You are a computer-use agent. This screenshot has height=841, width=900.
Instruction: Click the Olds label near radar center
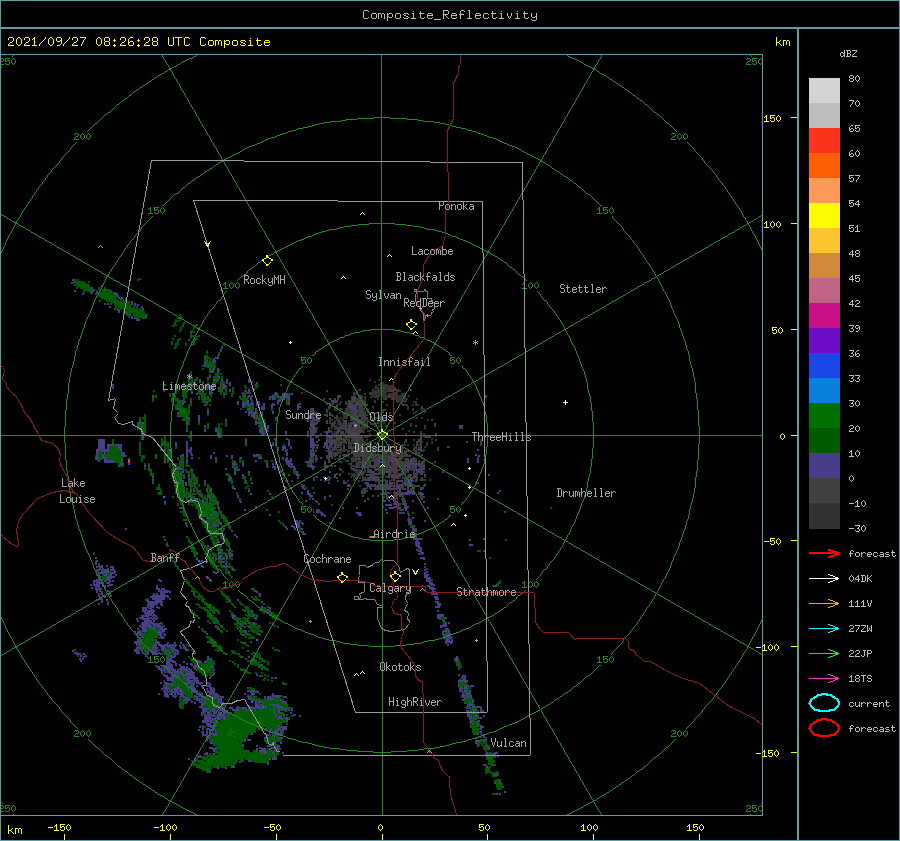pos(381,416)
